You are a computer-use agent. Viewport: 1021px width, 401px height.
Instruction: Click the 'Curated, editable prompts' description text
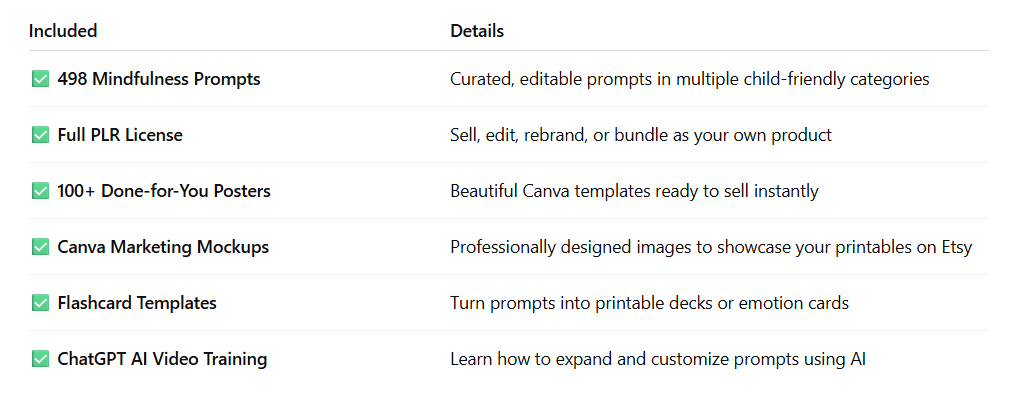pyautogui.click(x=690, y=79)
